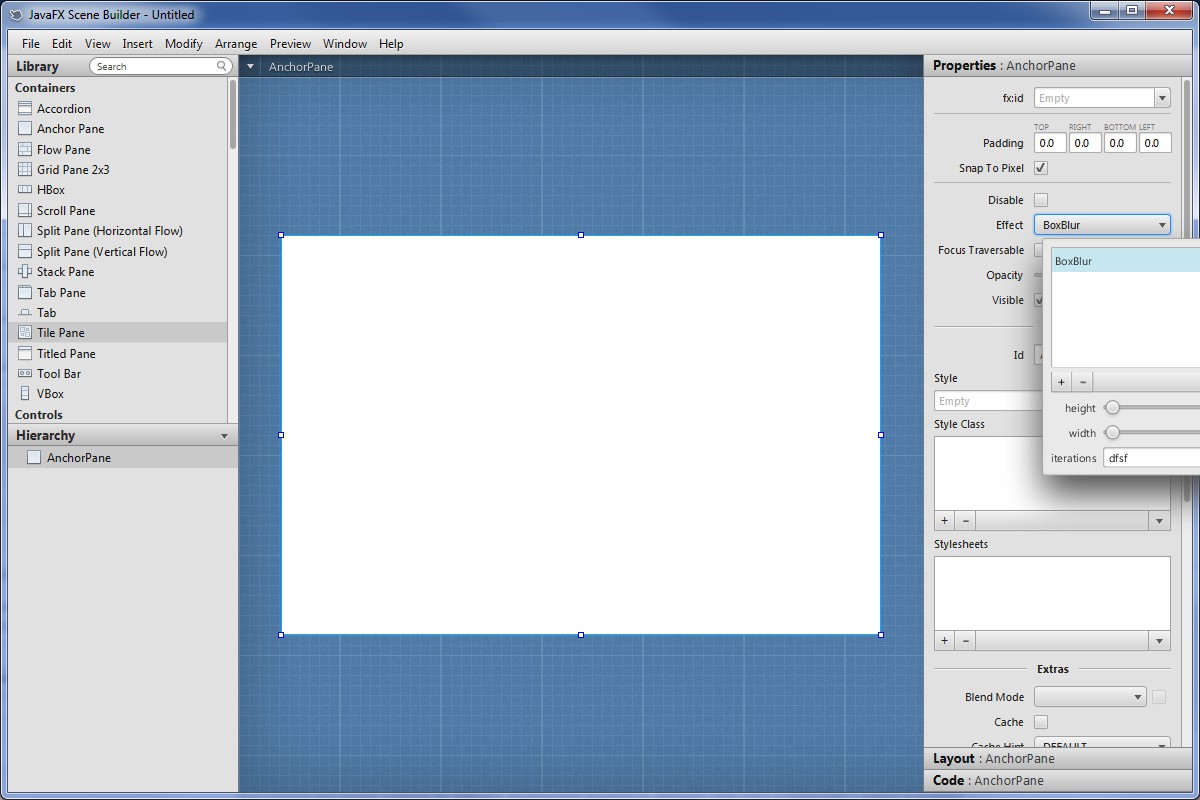Select Grid Pane 2x3 in Library

click(x=73, y=170)
